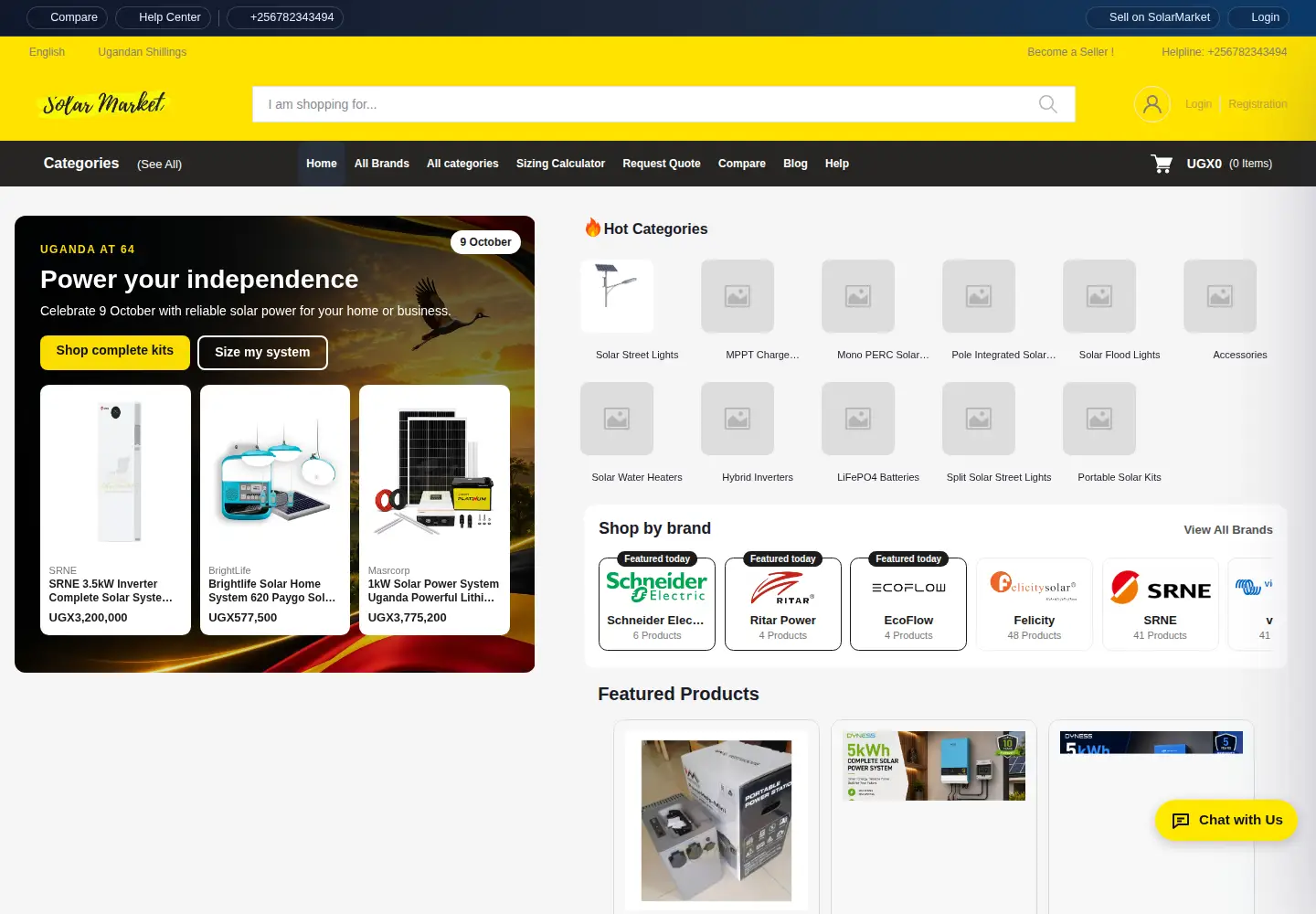The image size is (1316, 914).
Task: Open the 1kW Solar Power System card
Action: pyautogui.click(x=434, y=510)
